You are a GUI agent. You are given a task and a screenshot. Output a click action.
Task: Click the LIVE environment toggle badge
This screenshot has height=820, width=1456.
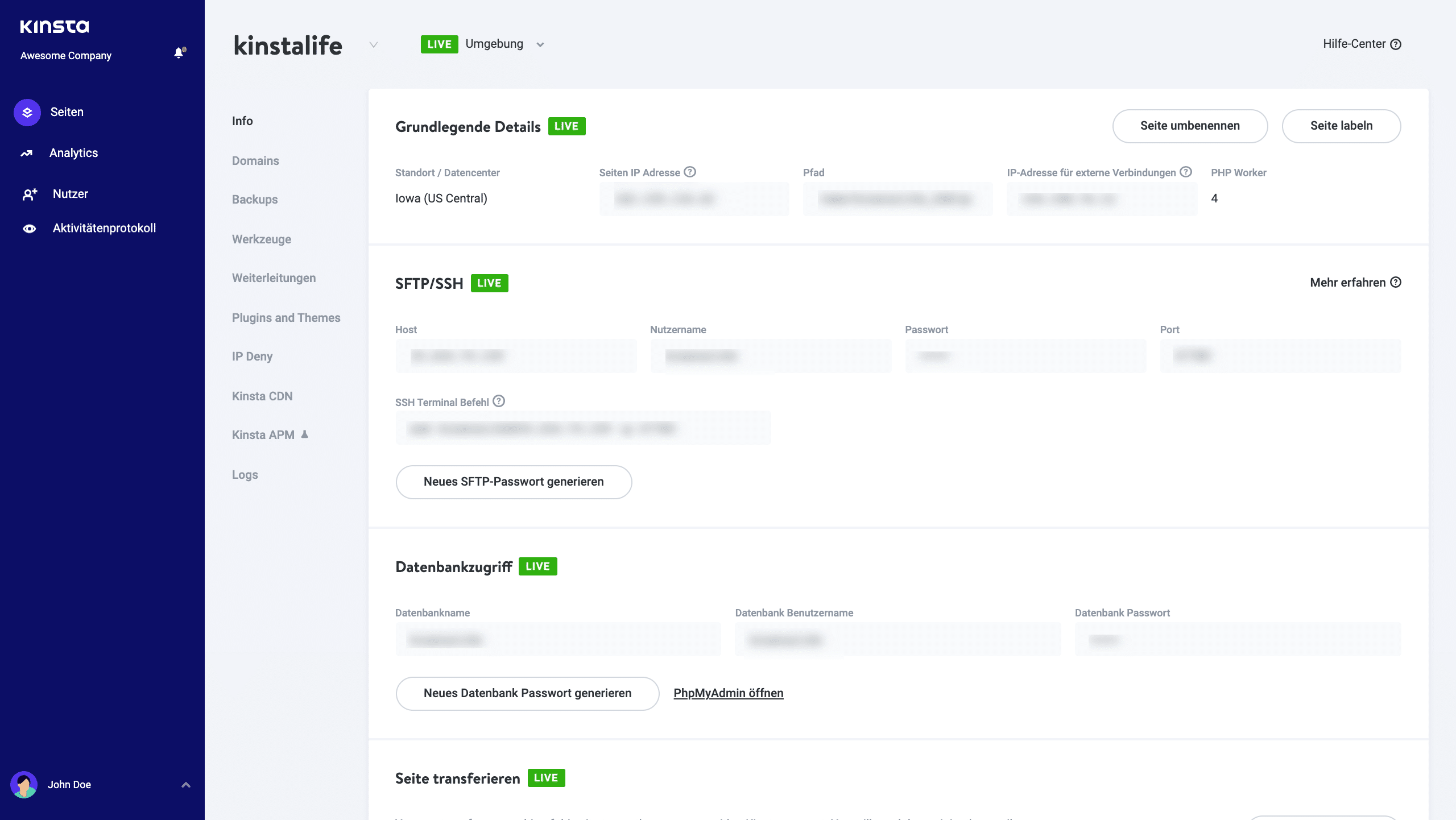439,44
